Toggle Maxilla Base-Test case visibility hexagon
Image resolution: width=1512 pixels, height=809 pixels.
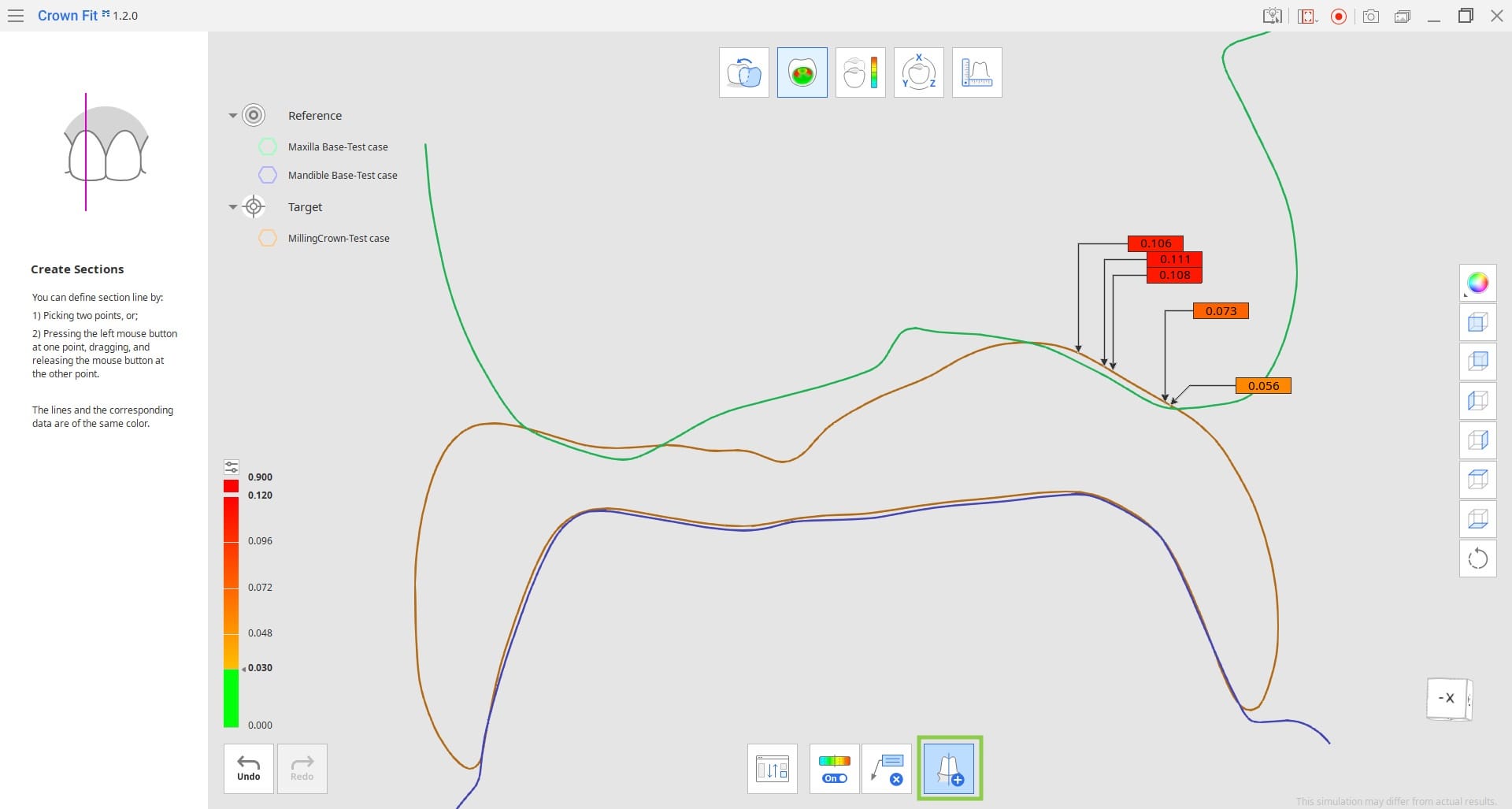pos(268,147)
